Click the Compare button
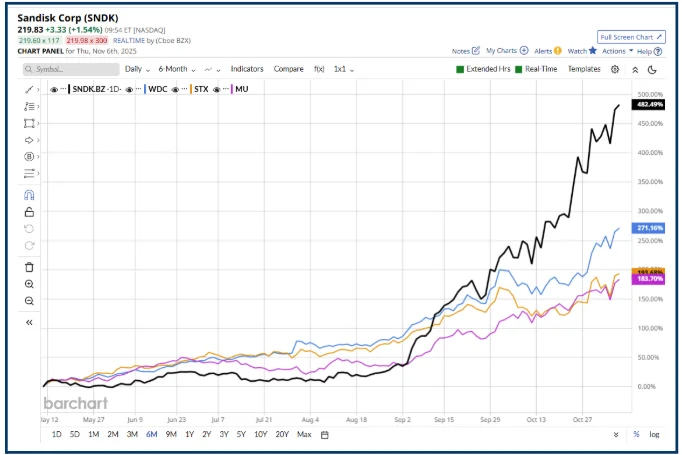This screenshot has height=455, width=682. [288, 69]
